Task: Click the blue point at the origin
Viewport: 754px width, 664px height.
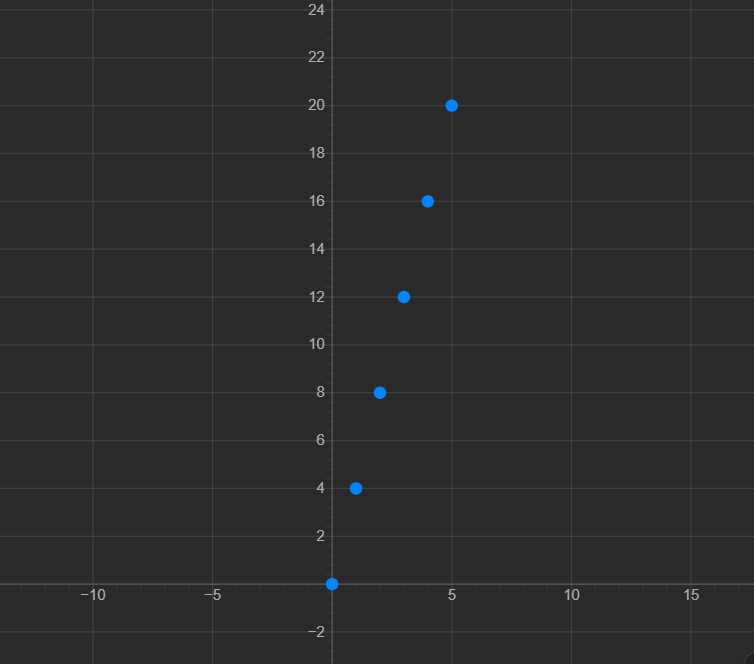Action: tap(332, 584)
